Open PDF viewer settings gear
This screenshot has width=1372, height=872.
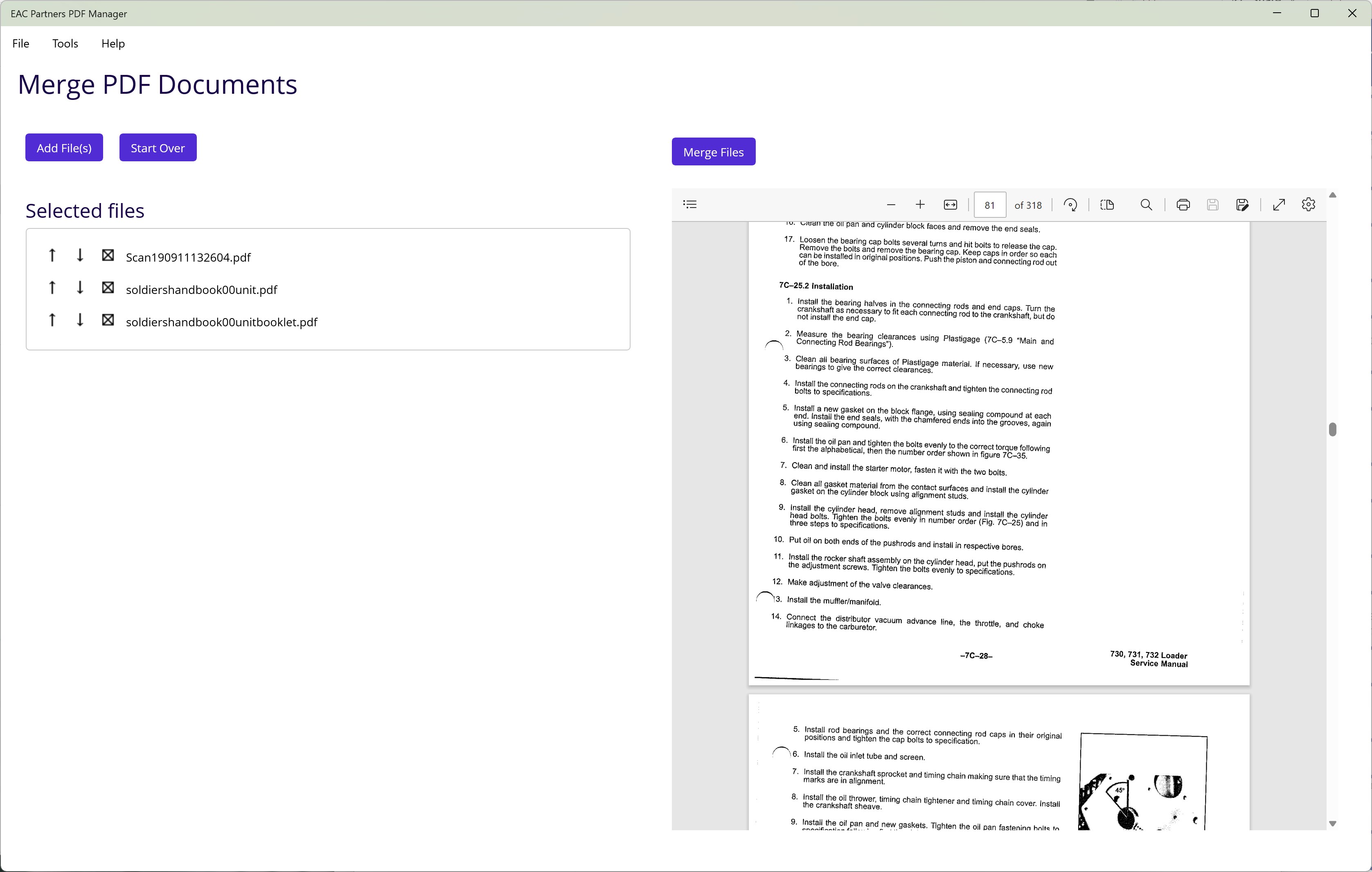tap(1309, 205)
